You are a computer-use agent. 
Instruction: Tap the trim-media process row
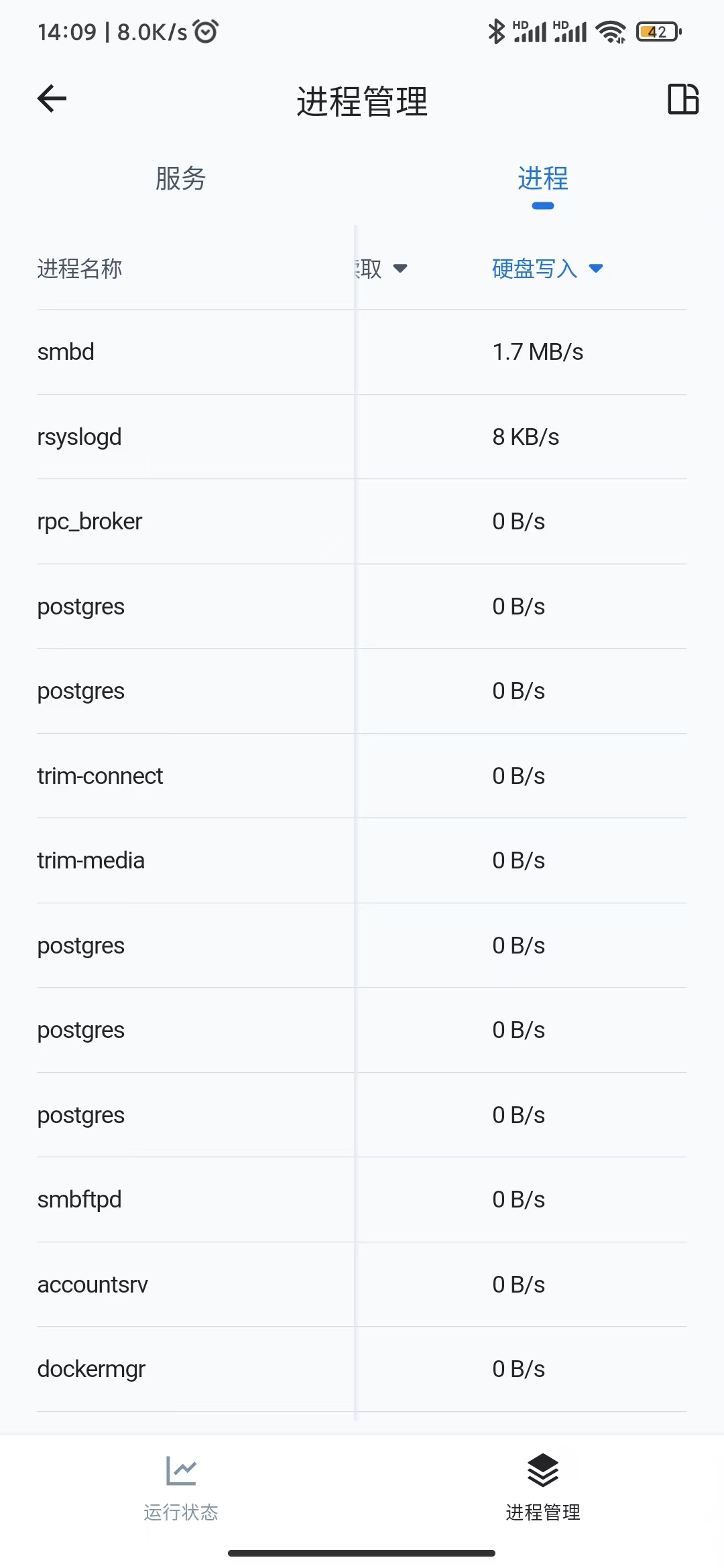point(362,860)
